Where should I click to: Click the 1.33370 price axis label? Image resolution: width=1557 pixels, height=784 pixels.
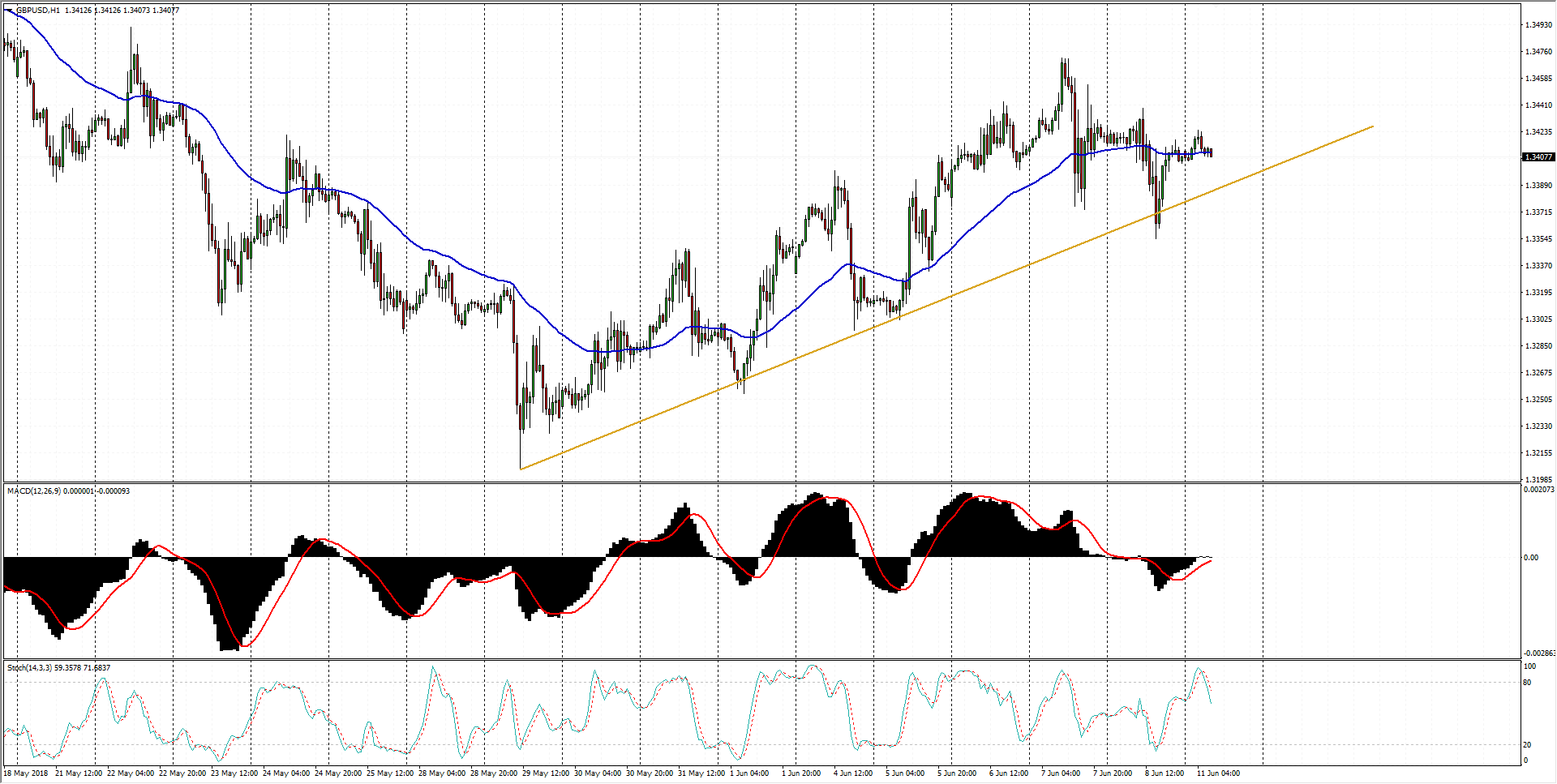1538,266
